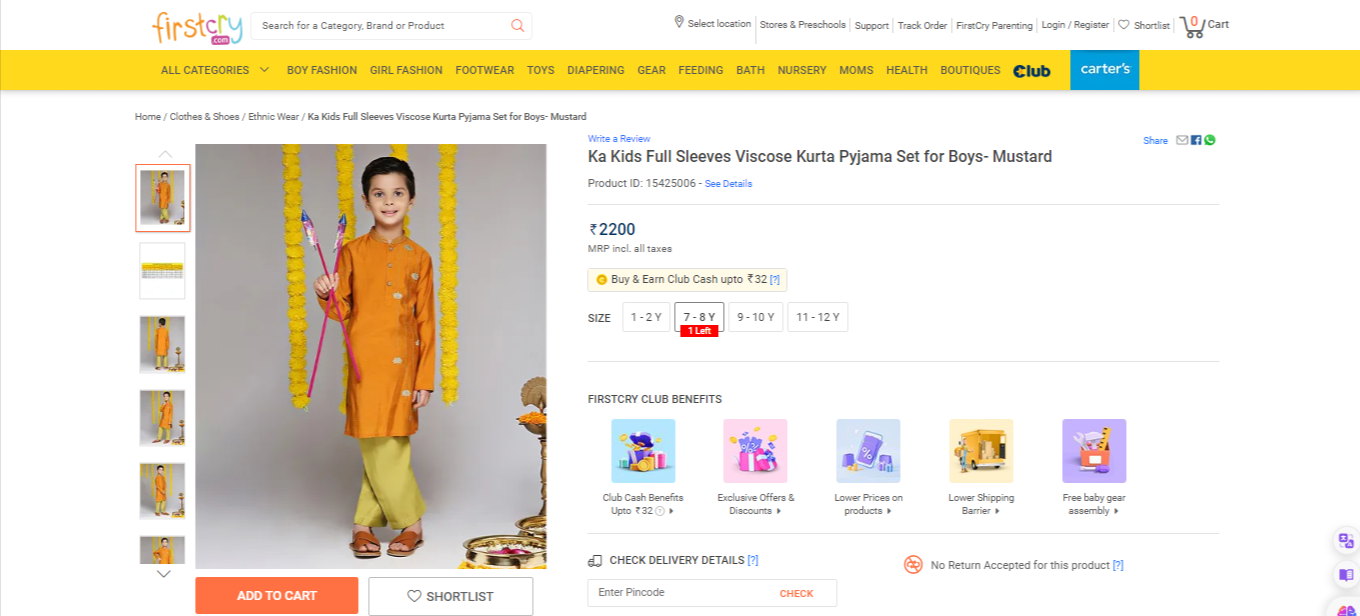The height and width of the screenshot is (616, 1360).
Task: Click the Write a Review link
Action: 619,139
